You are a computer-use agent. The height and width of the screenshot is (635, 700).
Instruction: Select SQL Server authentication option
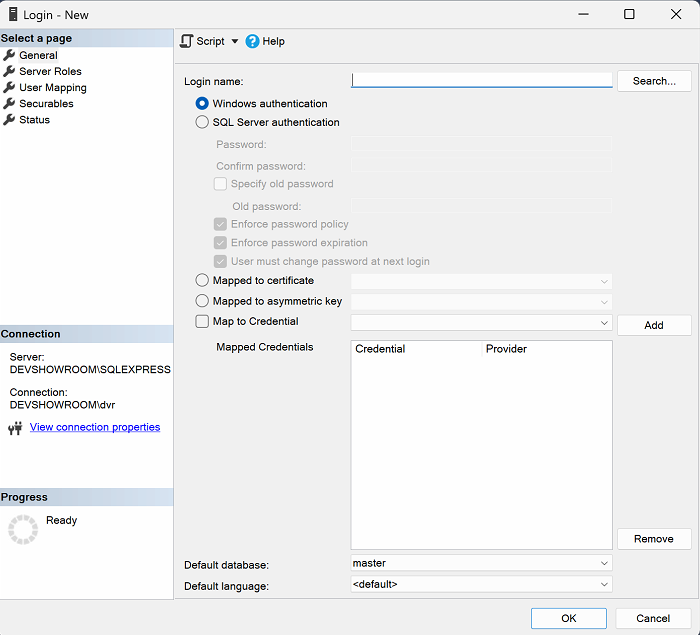pyautogui.click(x=203, y=122)
